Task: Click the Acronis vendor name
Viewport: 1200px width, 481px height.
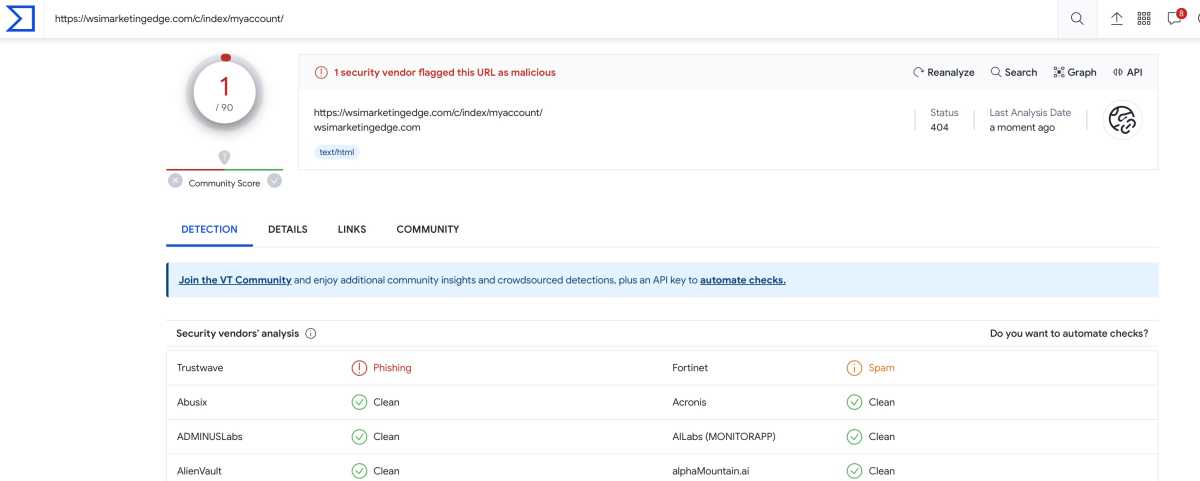Action: tap(689, 402)
